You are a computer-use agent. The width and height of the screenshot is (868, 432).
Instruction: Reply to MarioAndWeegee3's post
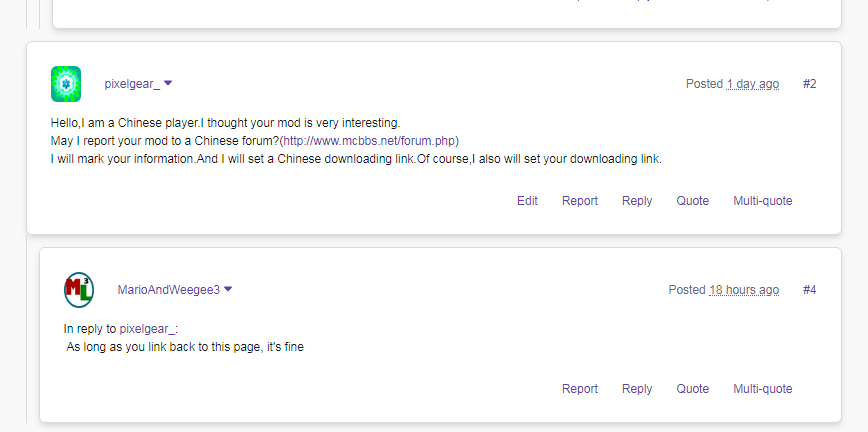click(637, 389)
